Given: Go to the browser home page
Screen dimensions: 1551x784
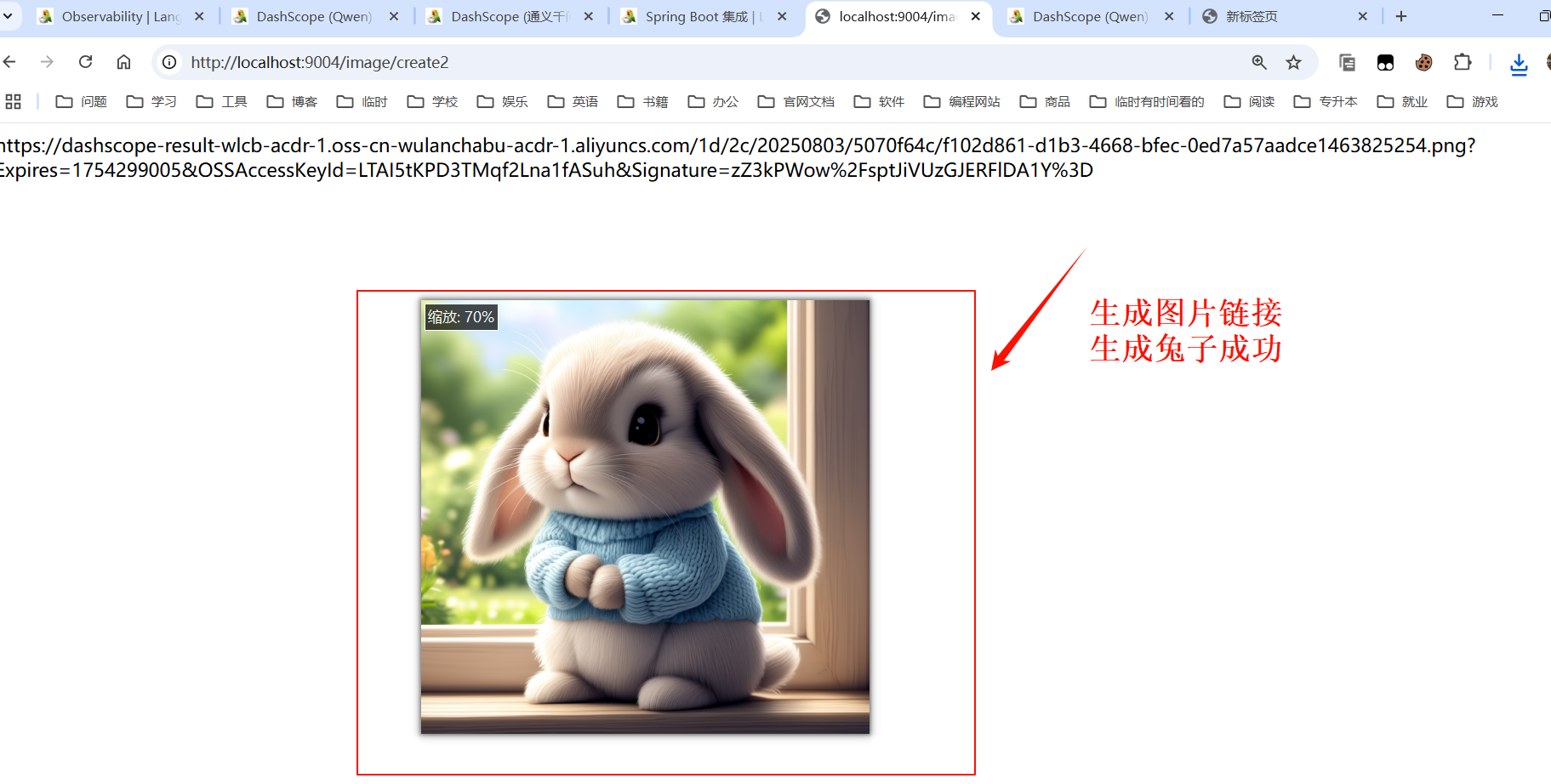Looking at the screenshot, I should pyautogui.click(x=123, y=62).
